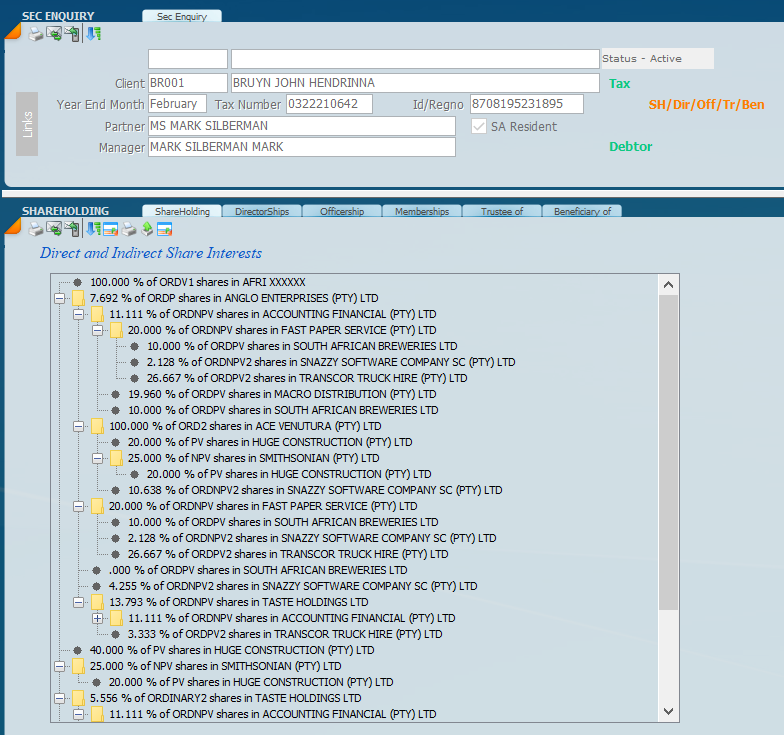Expand ACCOUNTING FINANCIAL under TASTE HOLDINGS 13.793%

(98, 618)
